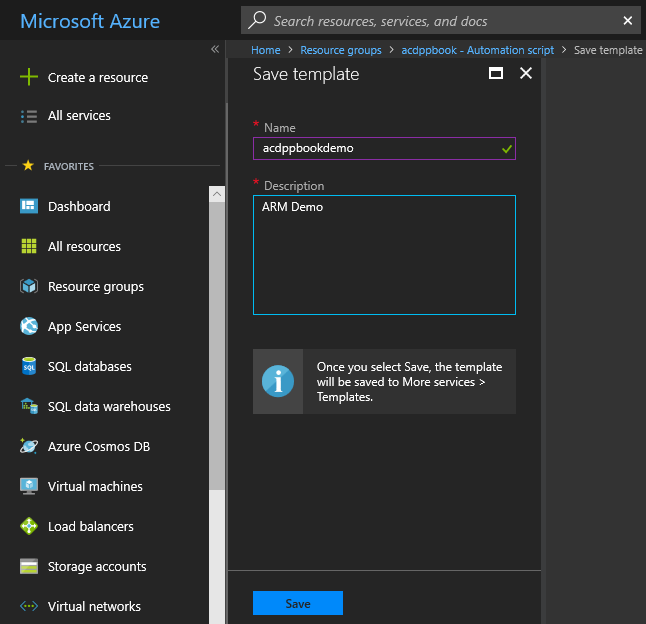Navigate to Resource groups breadcrumb link
646x624 pixels.
pos(341,49)
